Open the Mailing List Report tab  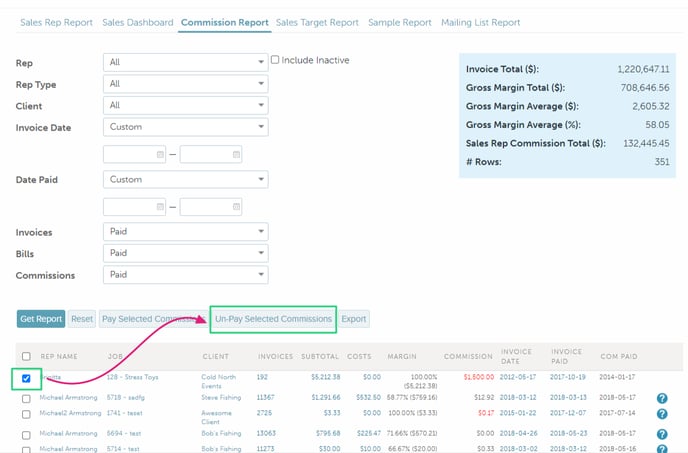click(480, 22)
